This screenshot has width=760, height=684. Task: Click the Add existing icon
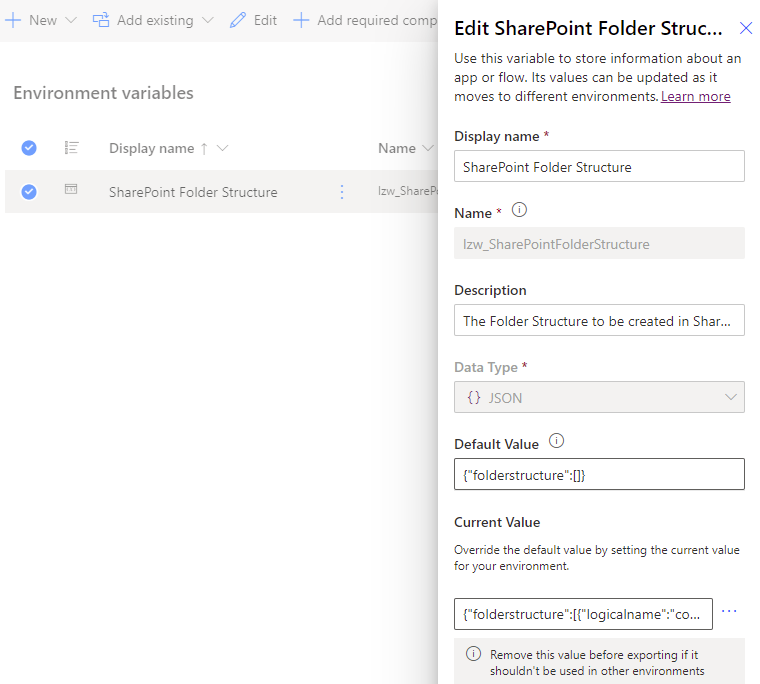point(101,20)
